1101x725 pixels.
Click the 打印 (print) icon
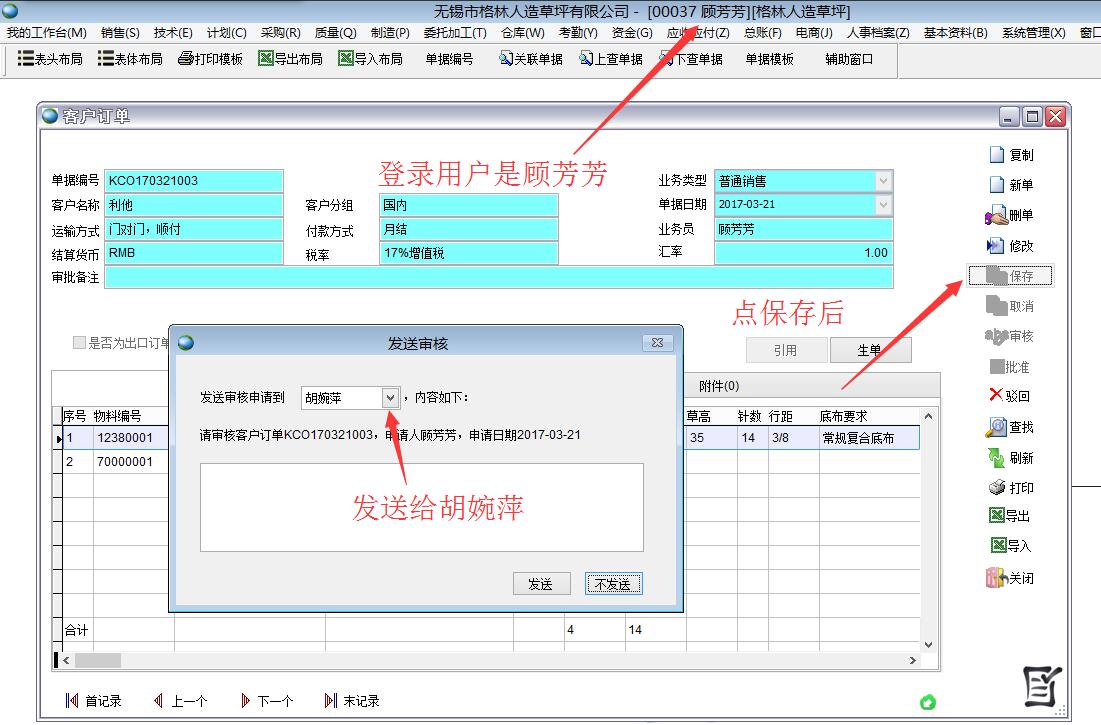coord(996,488)
